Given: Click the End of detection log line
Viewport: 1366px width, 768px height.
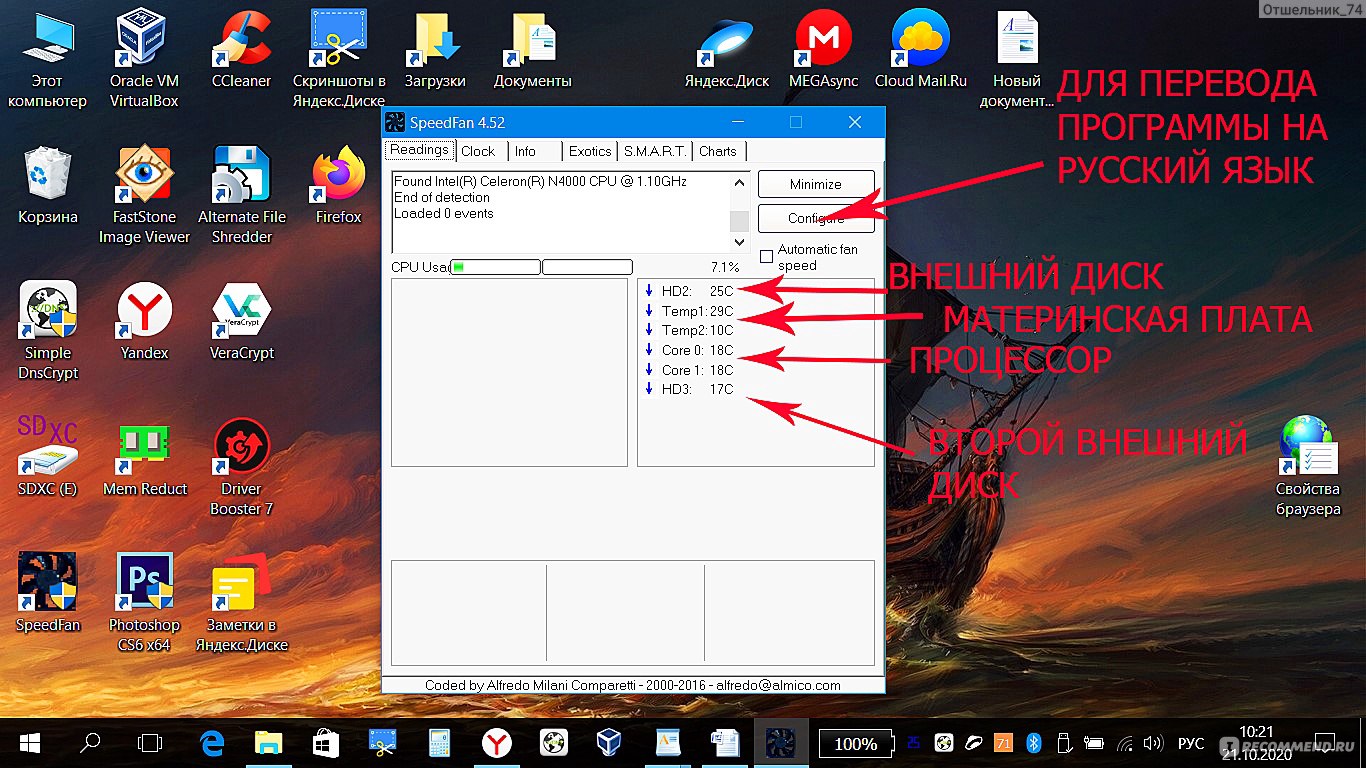Looking at the screenshot, I should tap(442, 197).
